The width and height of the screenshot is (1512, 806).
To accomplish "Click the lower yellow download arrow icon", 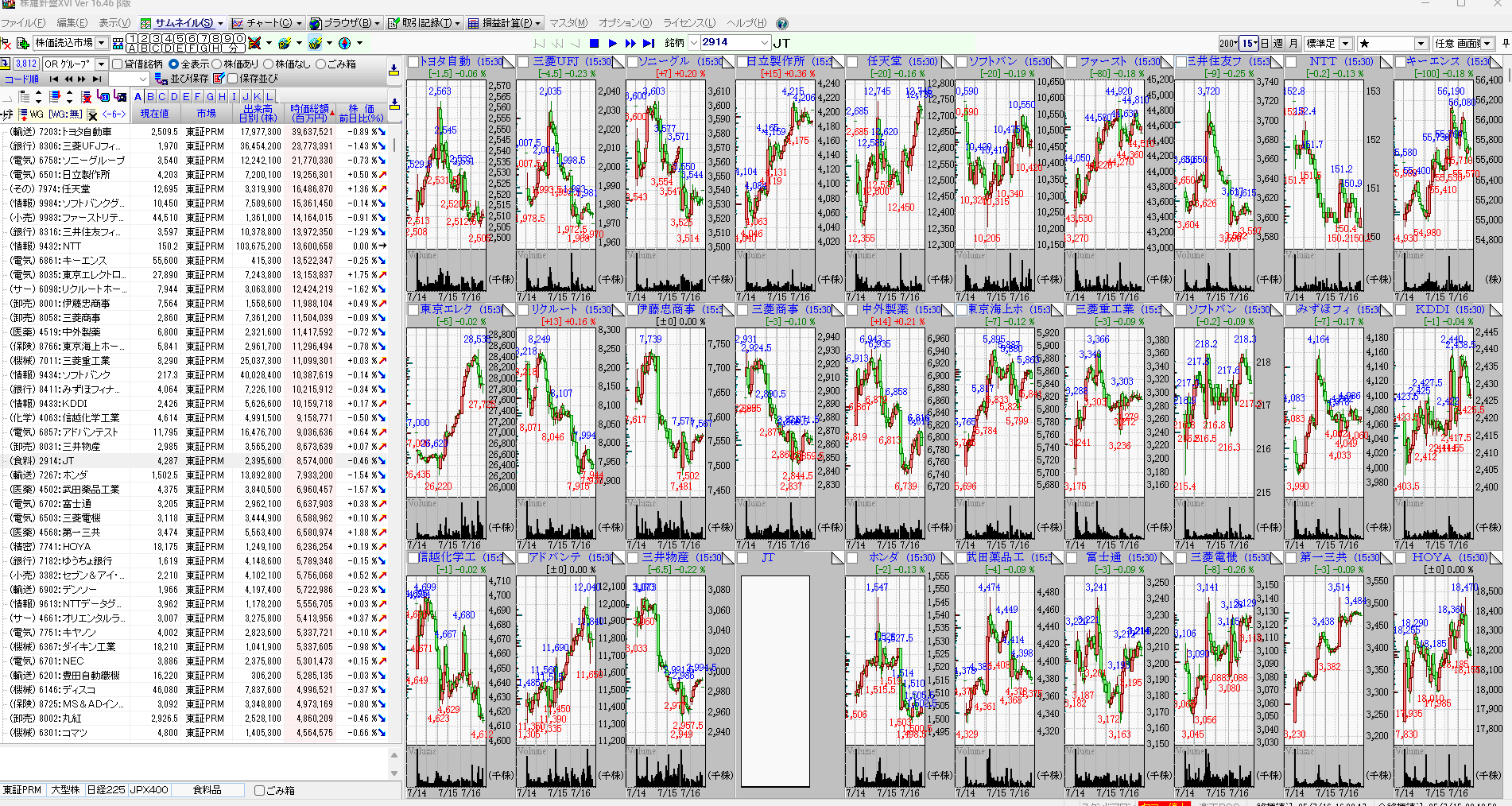I will pos(394,104).
